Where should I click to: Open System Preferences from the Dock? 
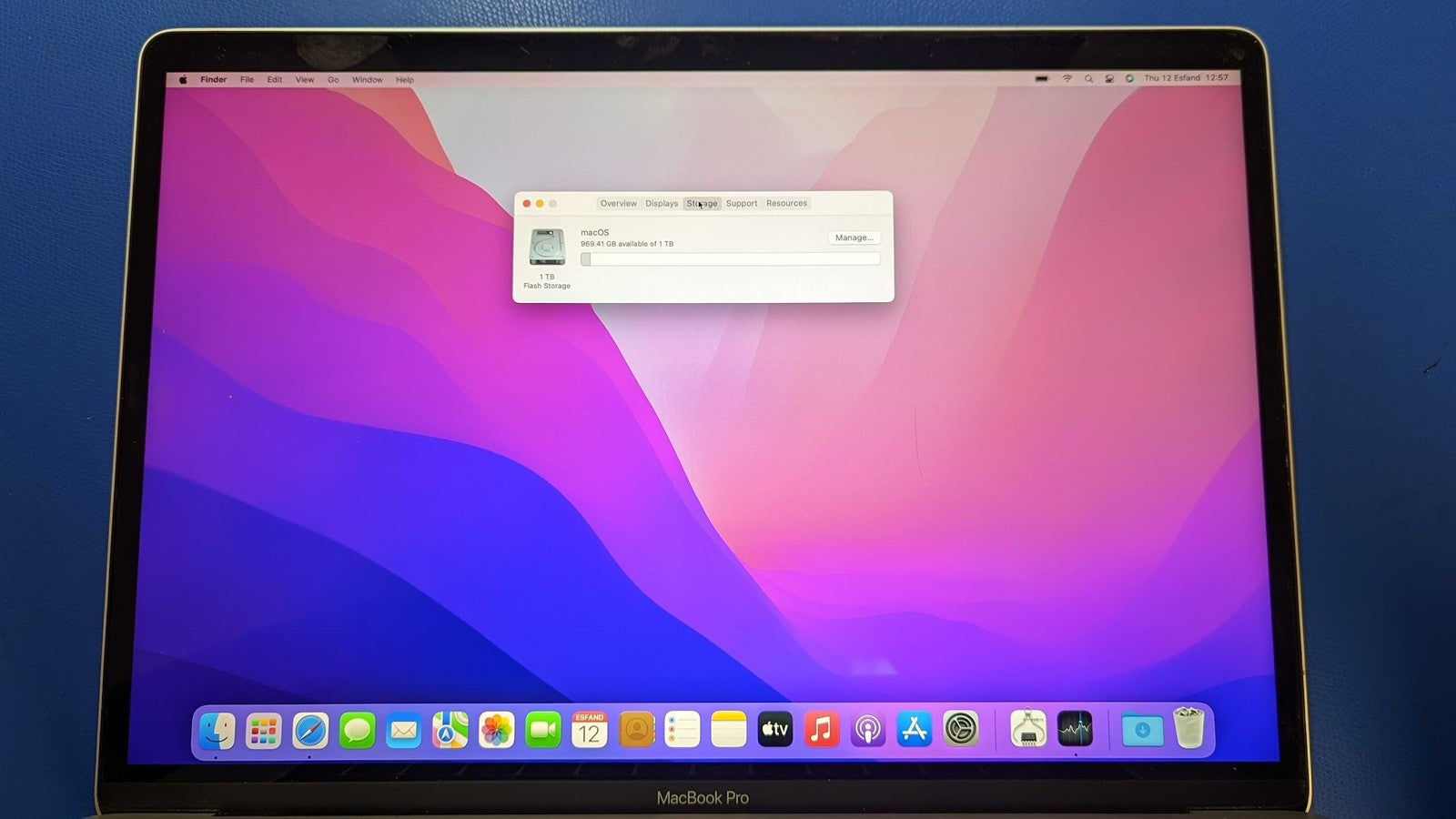coord(961,729)
